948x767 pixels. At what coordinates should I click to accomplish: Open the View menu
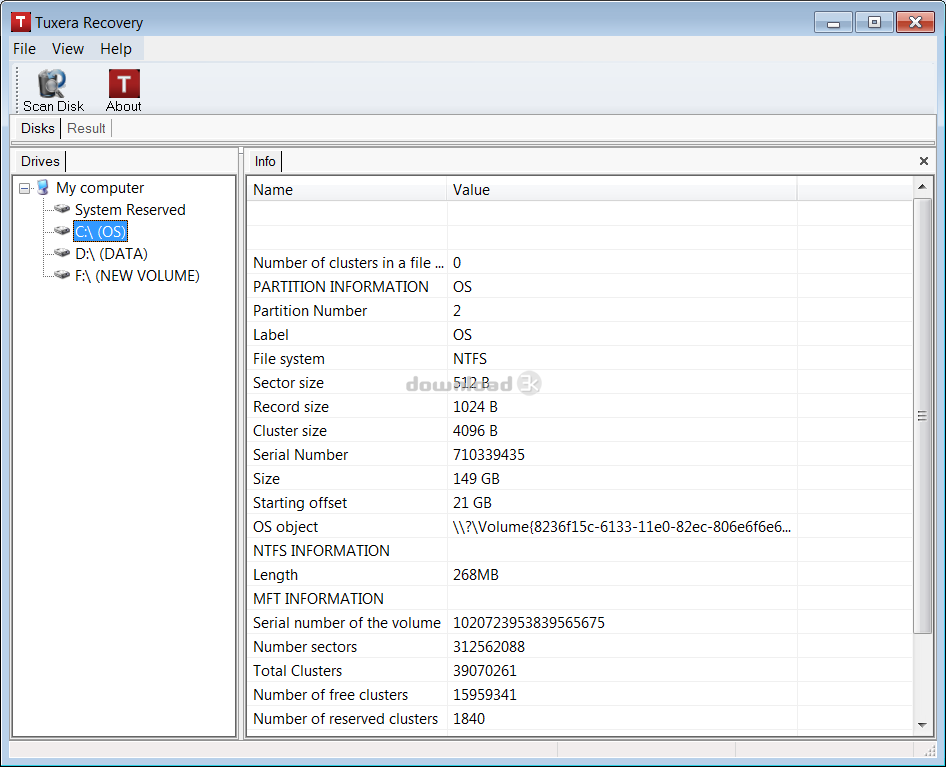pos(68,49)
